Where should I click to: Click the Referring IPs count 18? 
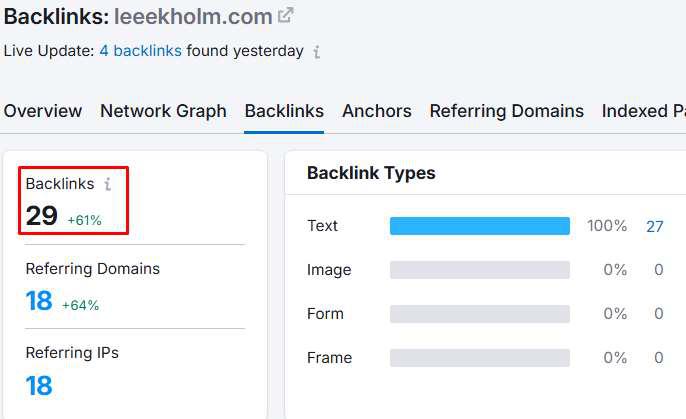tap(39, 385)
